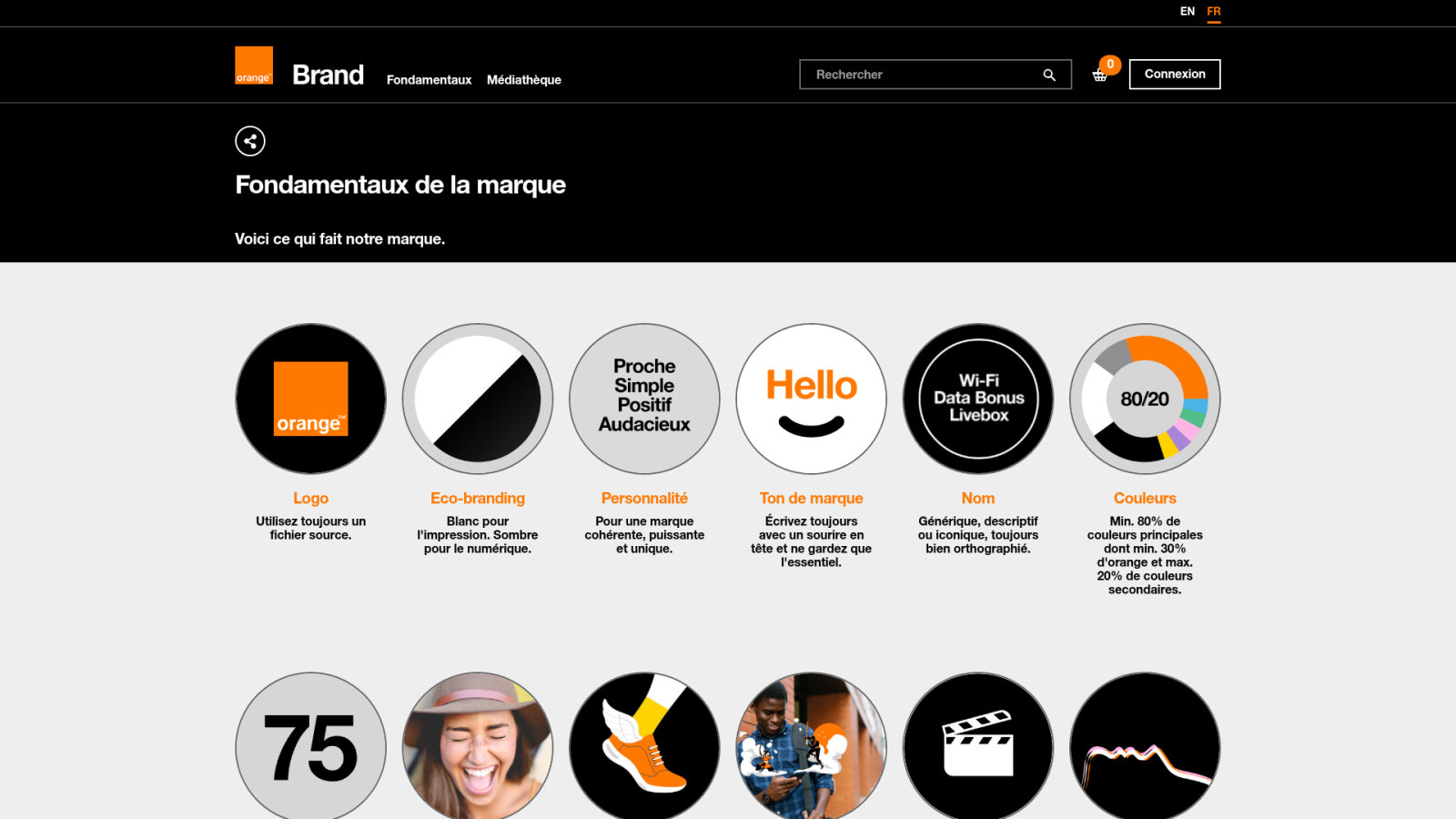Select the Wi-Fi Data Bonus Livebox circle
The width and height of the screenshot is (1456, 819).
tap(978, 399)
